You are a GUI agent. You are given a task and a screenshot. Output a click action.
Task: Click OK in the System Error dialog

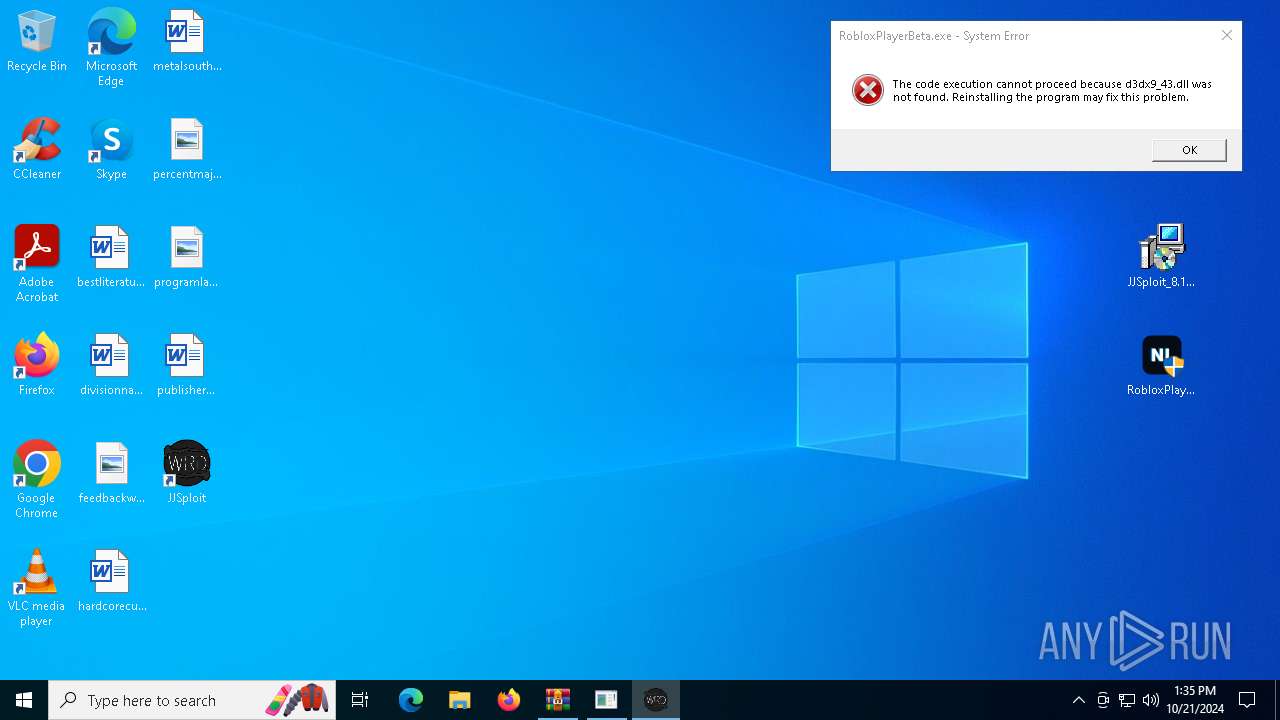(x=1189, y=150)
